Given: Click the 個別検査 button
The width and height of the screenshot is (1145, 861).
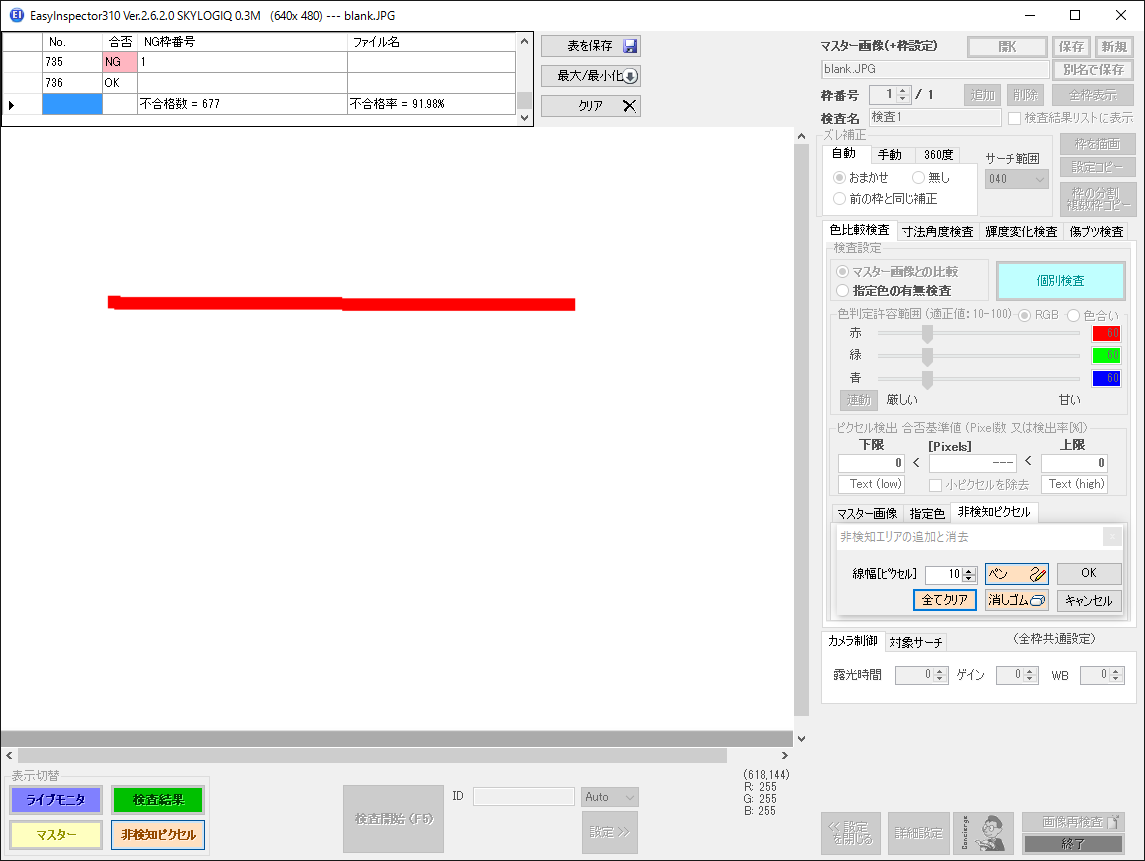Looking at the screenshot, I should point(1060,280).
